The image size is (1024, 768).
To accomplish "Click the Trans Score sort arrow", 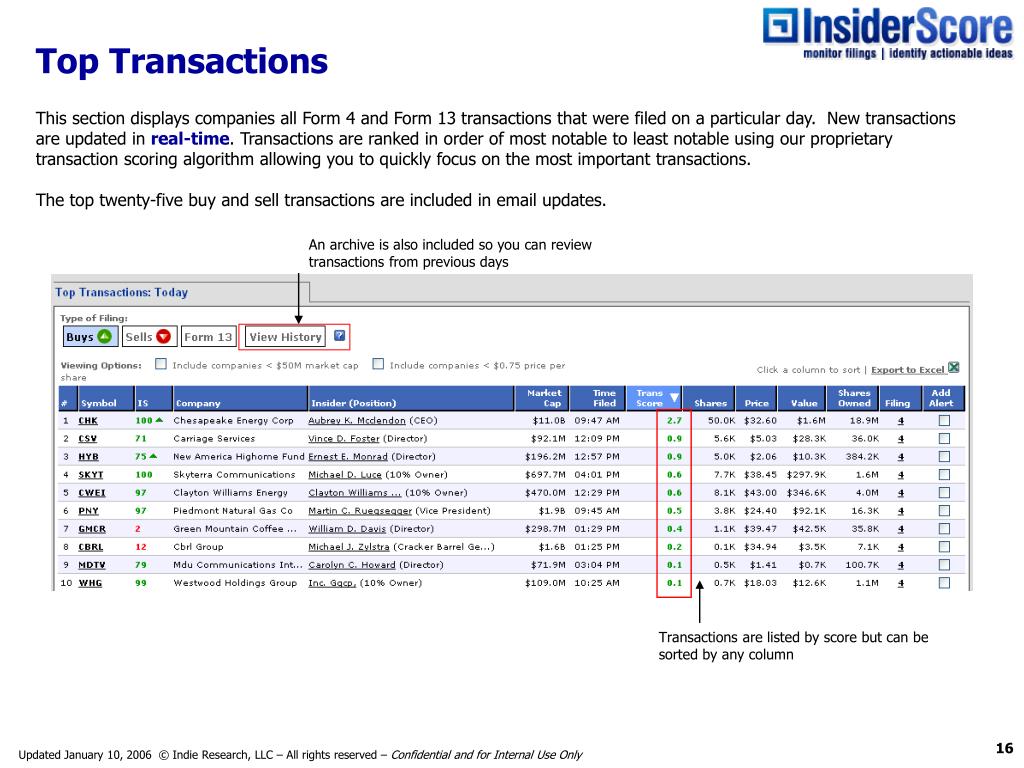I will (674, 398).
